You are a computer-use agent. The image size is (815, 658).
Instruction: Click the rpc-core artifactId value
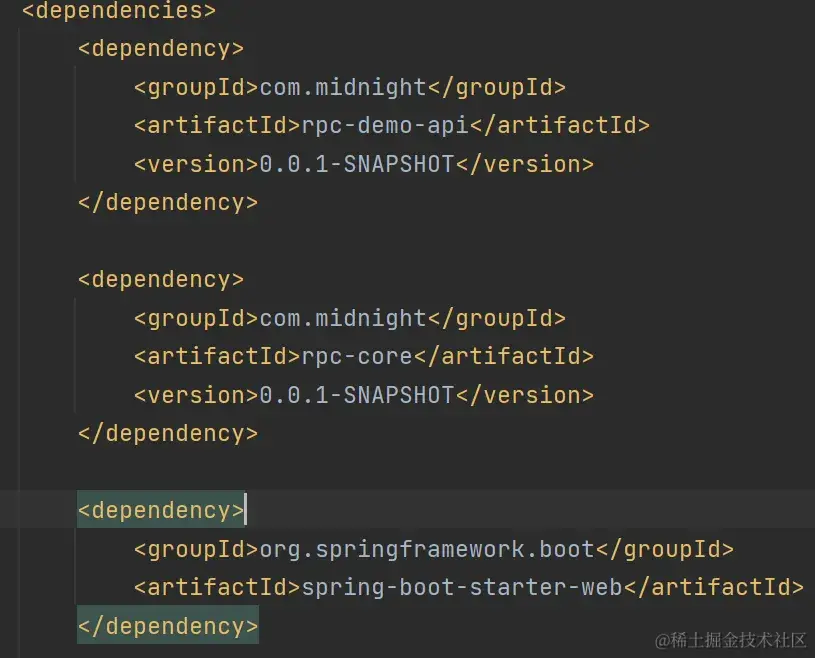pos(357,357)
